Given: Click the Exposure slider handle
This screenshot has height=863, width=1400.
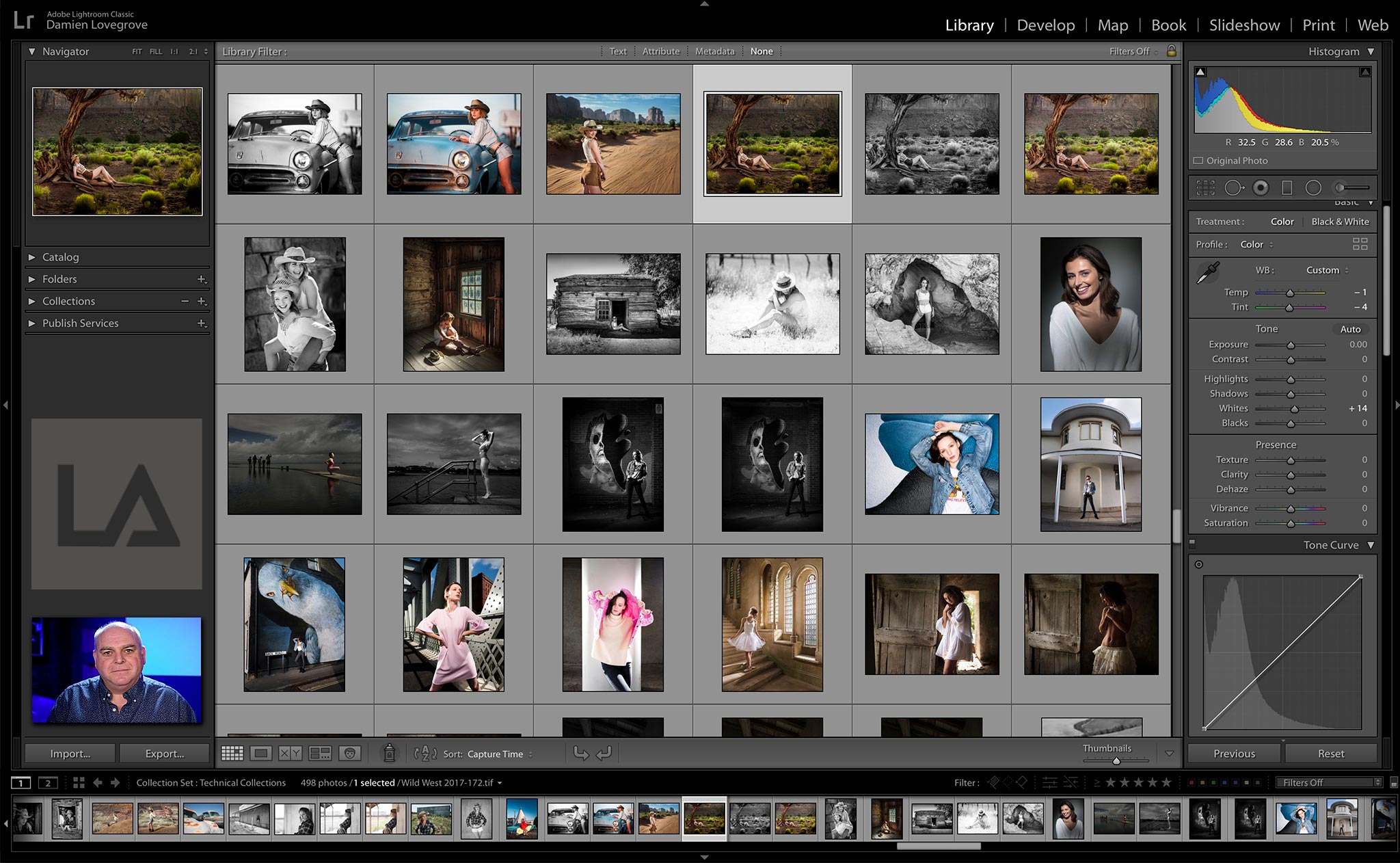Looking at the screenshot, I should point(1291,345).
